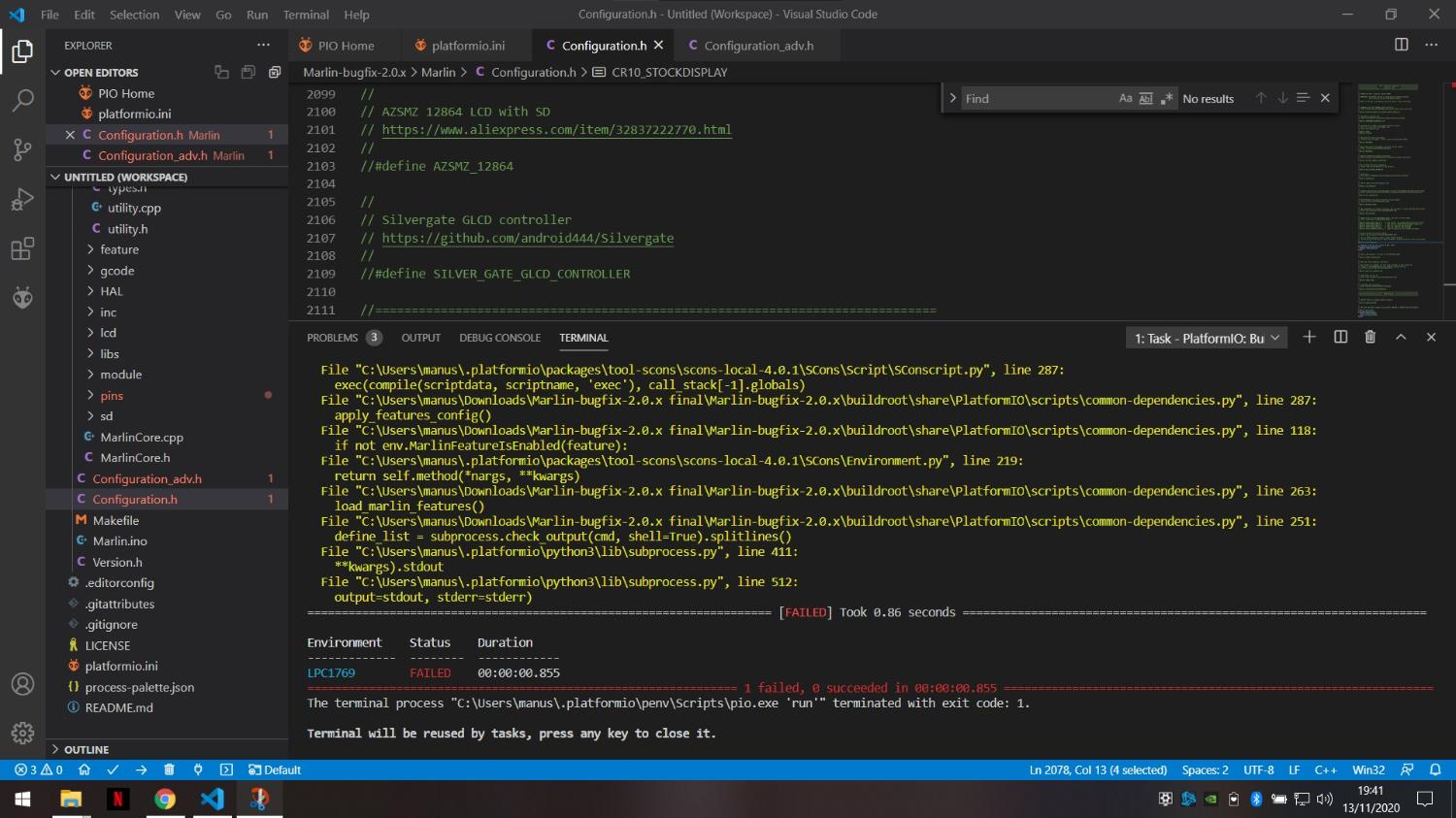The width and height of the screenshot is (1456, 818).
Task: Open the Go menu
Action: [223, 15]
